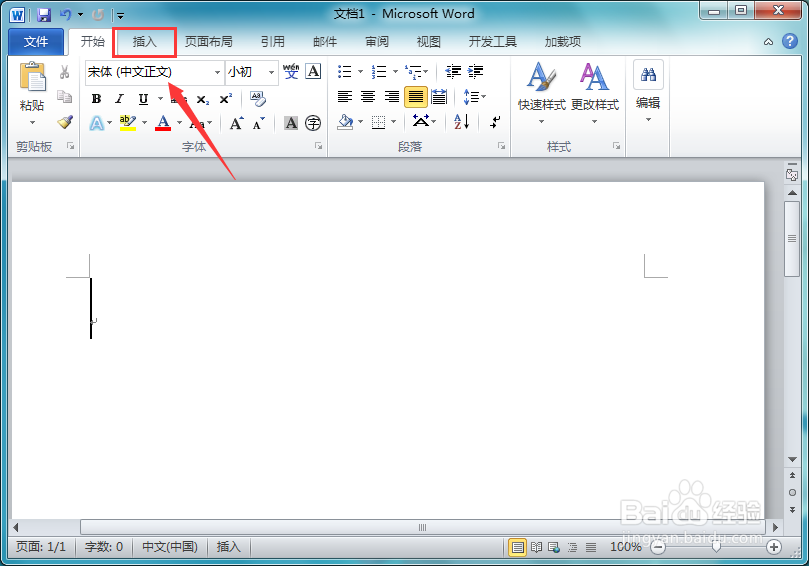Toggle Bold formatting
809x566 pixels.
click(96, 99)
